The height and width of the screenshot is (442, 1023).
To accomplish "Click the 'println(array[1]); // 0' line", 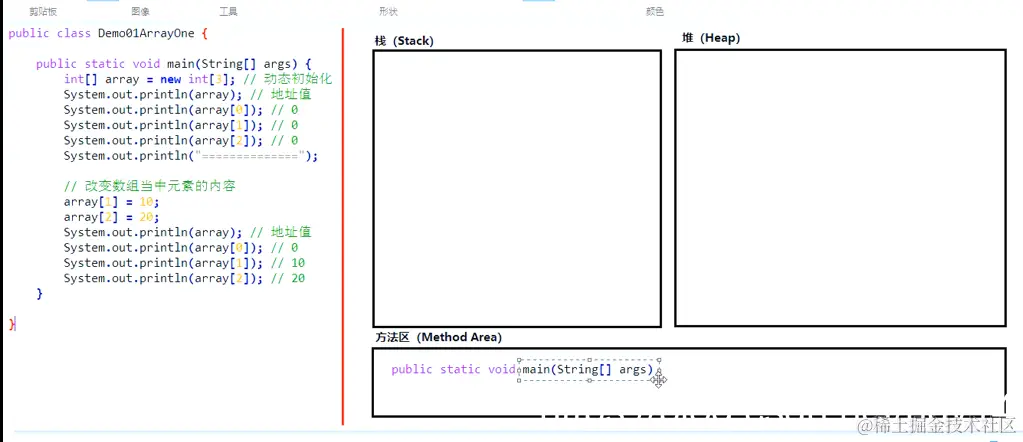I will click(181, 125).
